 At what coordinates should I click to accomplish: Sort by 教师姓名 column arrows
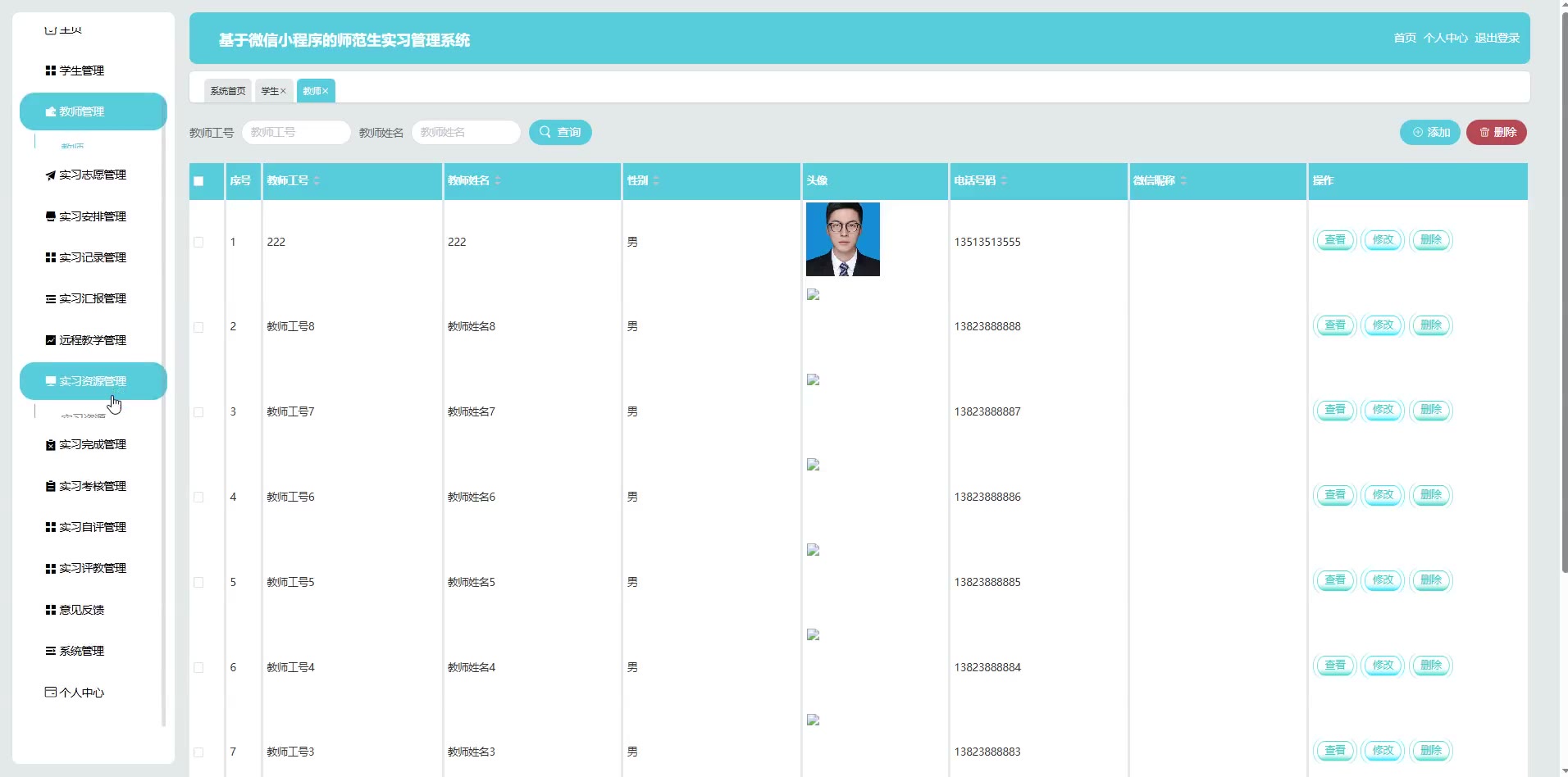click(x=498, y=180)
